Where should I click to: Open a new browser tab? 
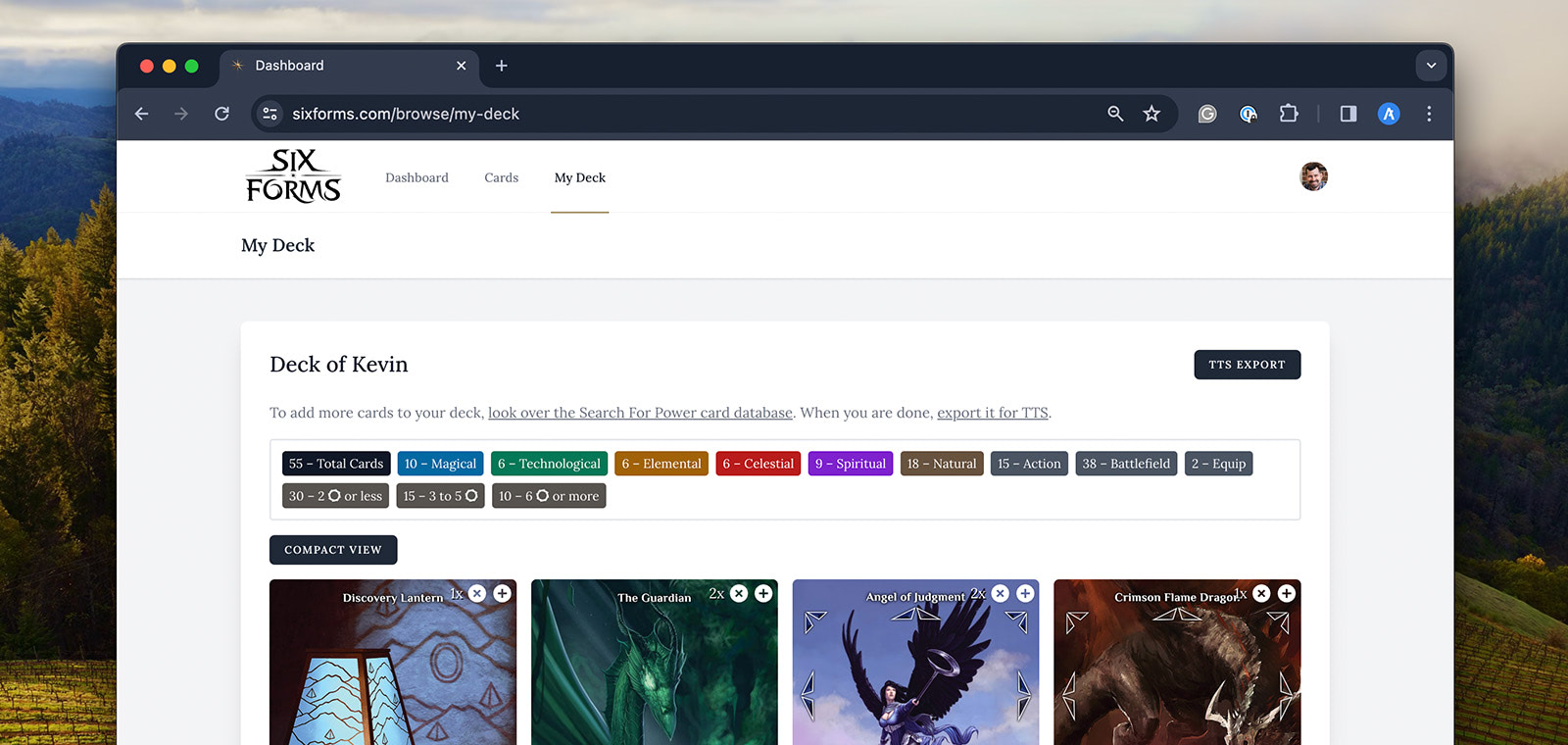click(502, 66)
